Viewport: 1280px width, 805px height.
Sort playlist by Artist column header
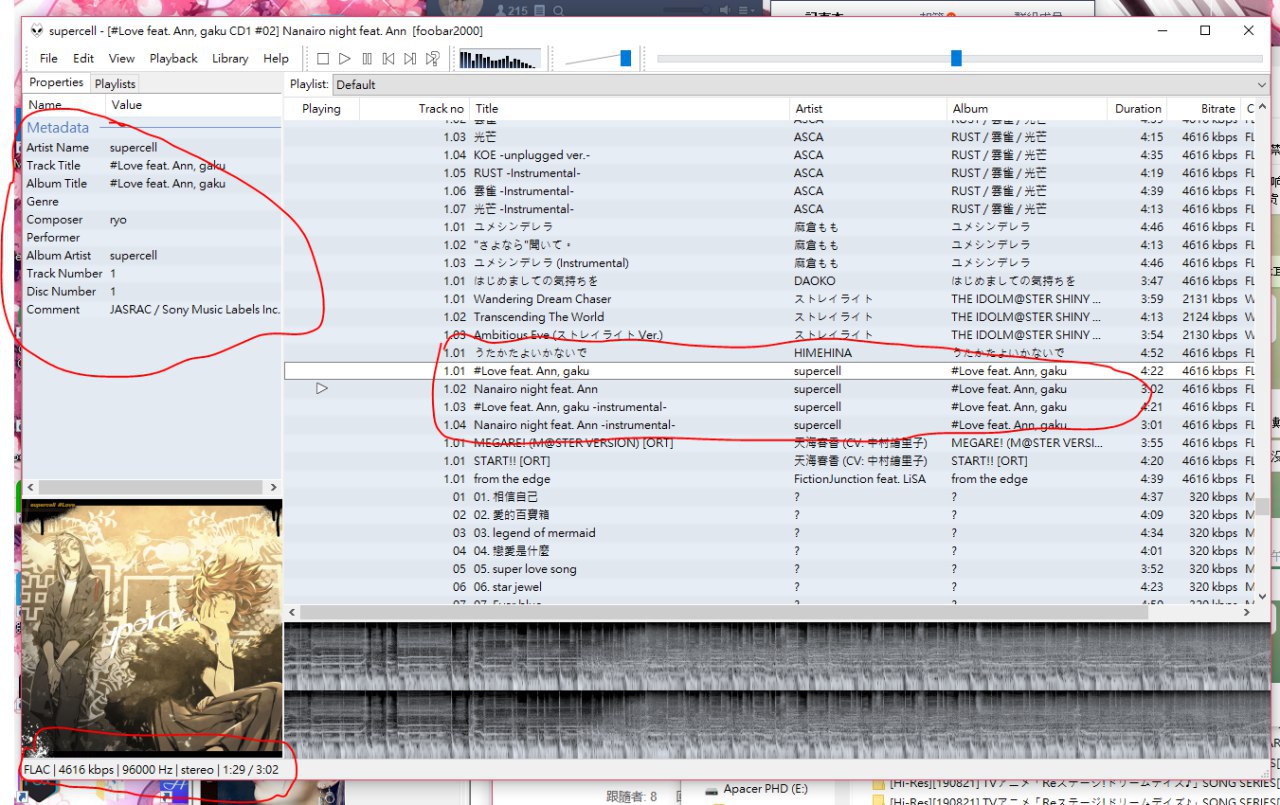[868, 109]
